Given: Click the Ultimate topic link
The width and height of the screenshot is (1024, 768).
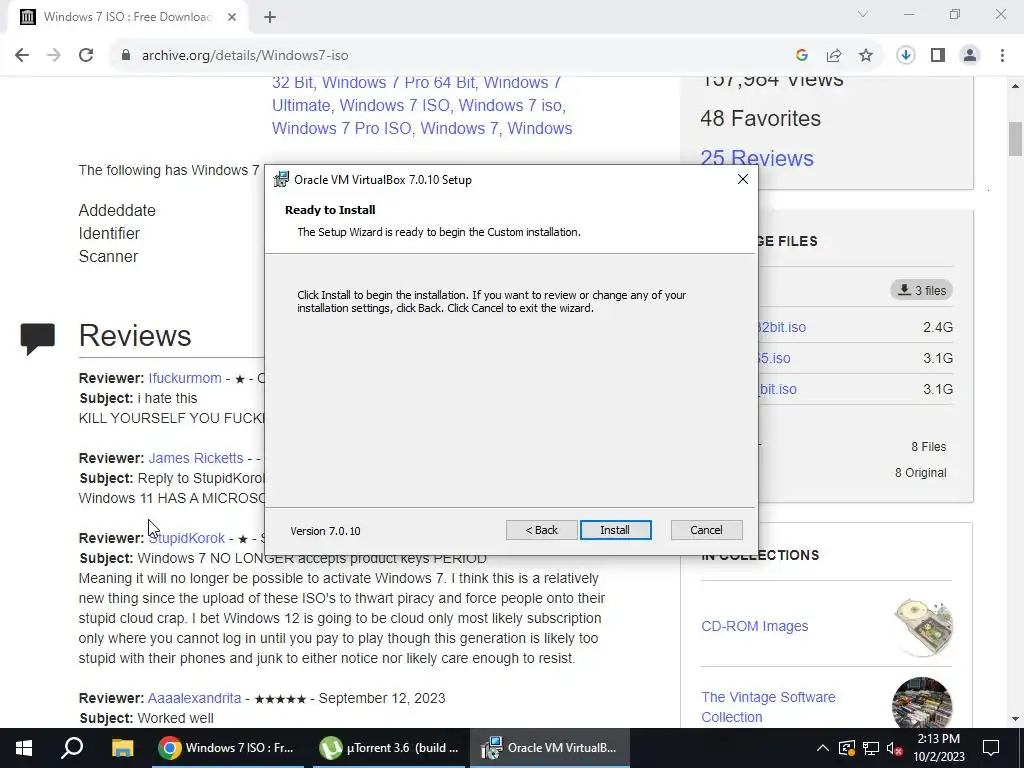Looking at the screenshot, I should (x=301, y=105).
